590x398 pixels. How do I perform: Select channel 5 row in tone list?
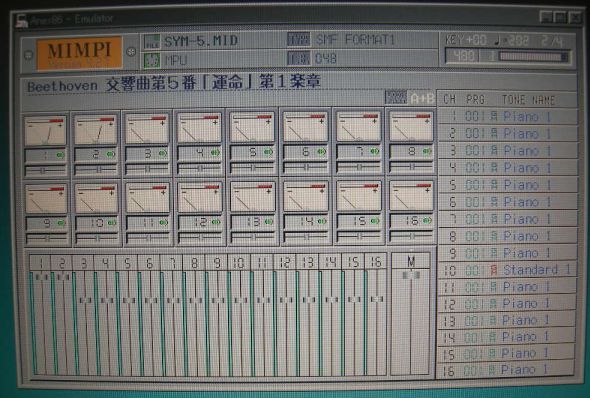pyautogui.click(x=508, y=185)
